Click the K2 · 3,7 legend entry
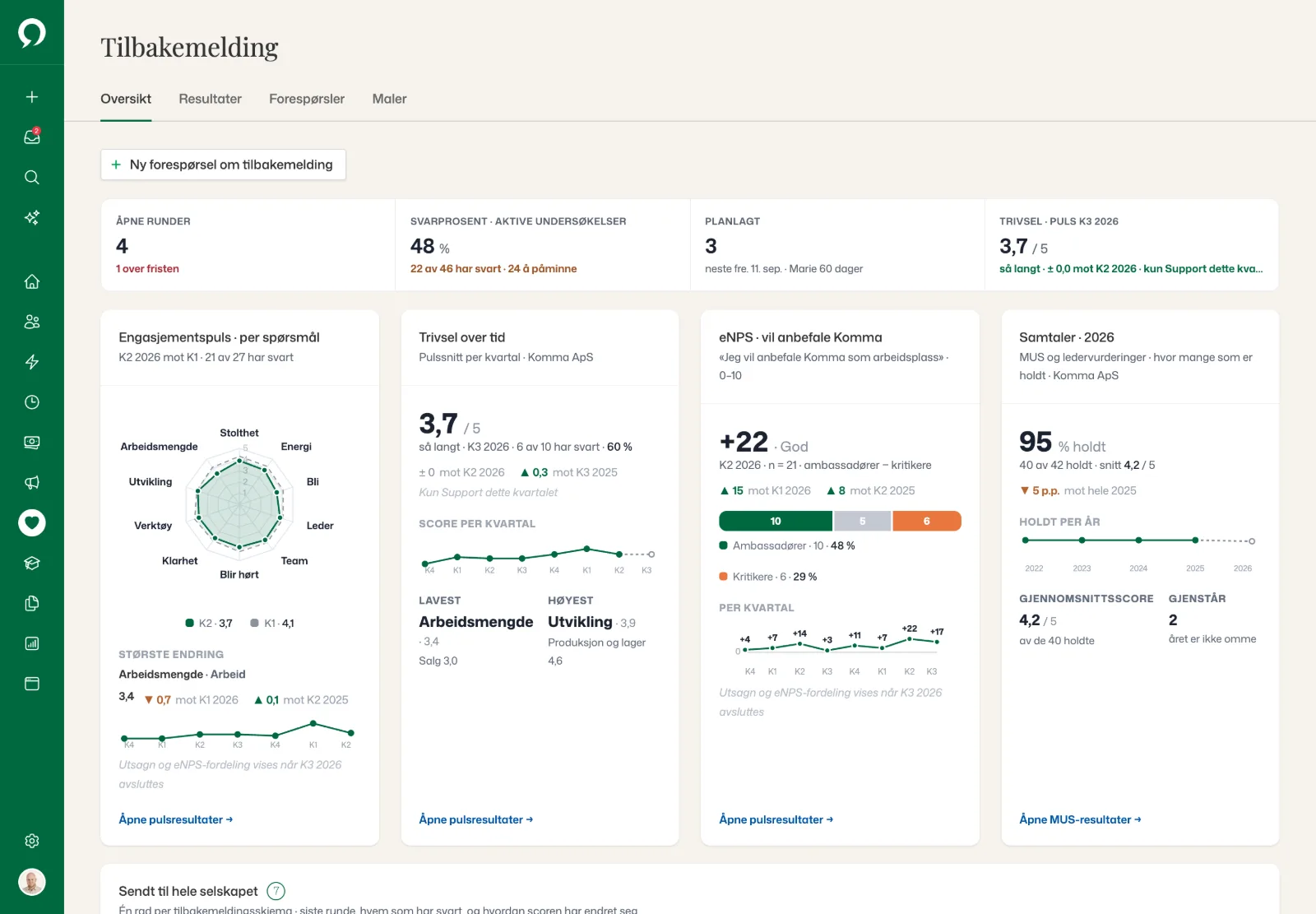Image resolution: width=1316 pixels, height=914 pixels. (209, 624)
